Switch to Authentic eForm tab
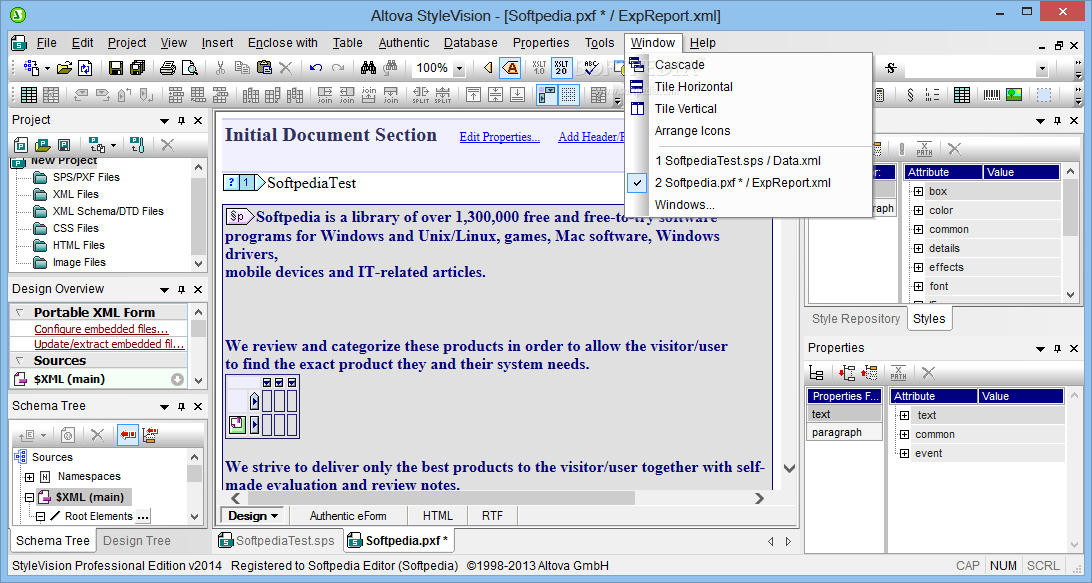 (x=348, y=516)
